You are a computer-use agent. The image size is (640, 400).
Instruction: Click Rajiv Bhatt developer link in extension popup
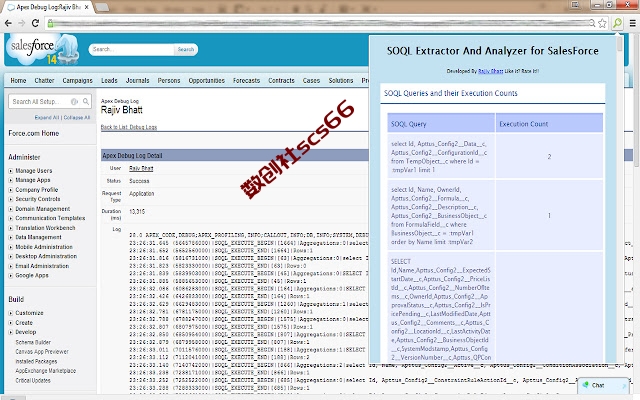tap(491, 71)
